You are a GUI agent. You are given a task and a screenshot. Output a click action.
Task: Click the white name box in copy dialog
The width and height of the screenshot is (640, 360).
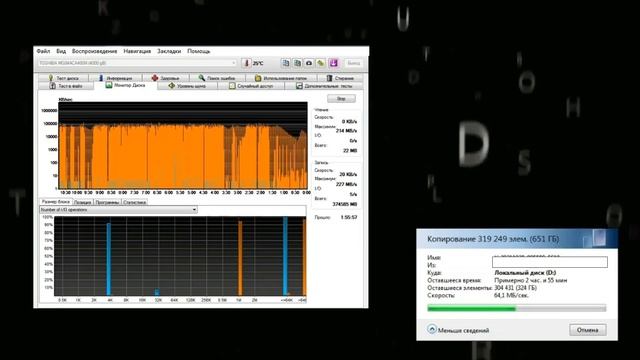pos(550,262)
